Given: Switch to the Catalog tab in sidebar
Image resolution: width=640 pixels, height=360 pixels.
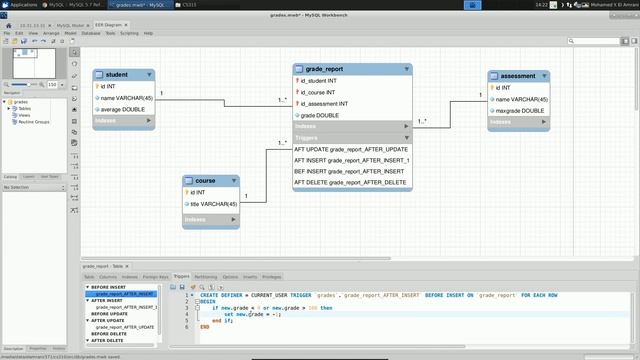Looking at the screenshot, I should (10, 177).
